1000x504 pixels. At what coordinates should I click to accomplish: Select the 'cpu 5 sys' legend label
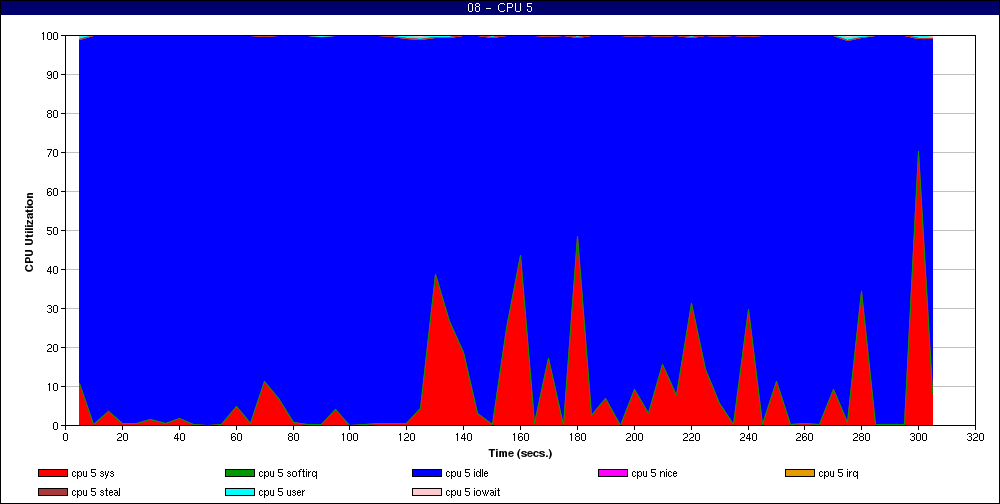coord(93,474)
